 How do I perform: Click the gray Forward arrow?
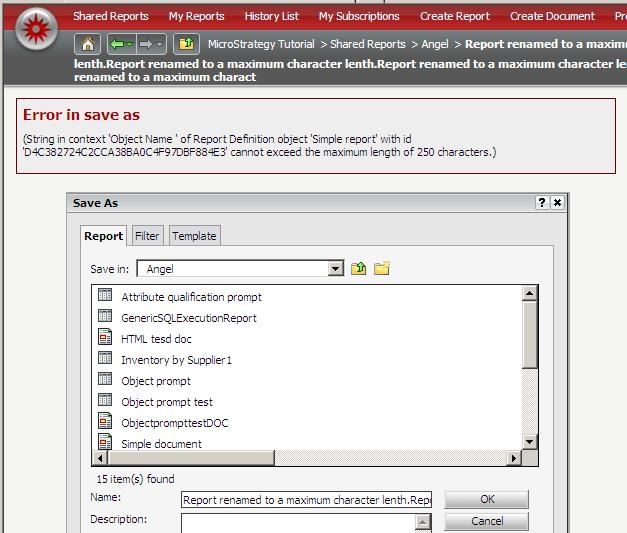[x=146, y=44]
